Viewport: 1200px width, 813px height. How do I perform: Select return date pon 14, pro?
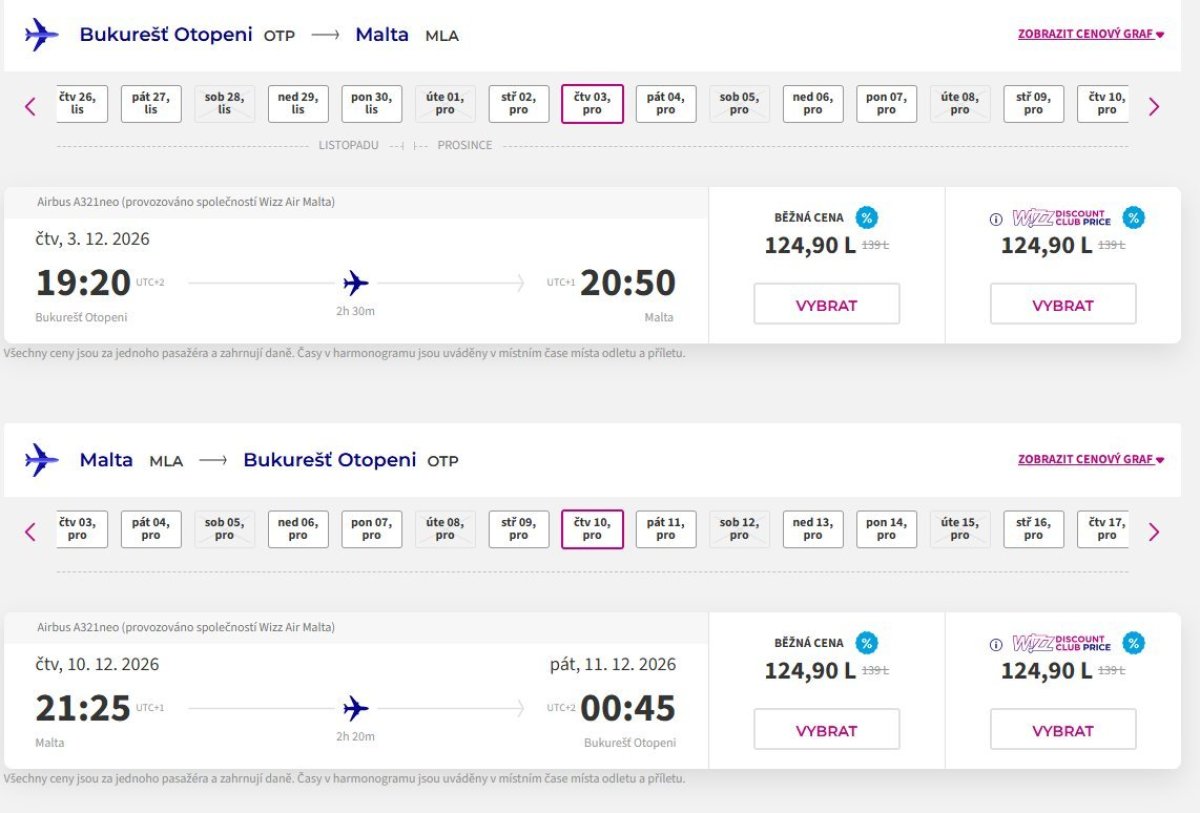pyautogui.click(x=886, y=530)
